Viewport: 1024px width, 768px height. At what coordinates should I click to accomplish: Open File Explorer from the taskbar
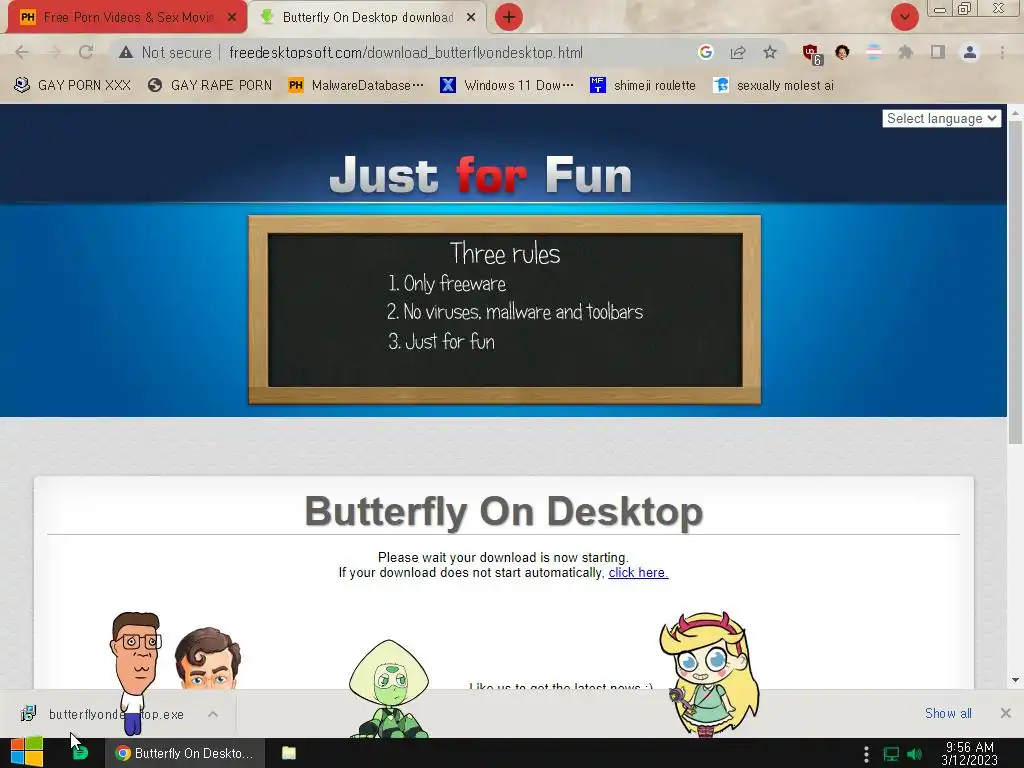coord(289,753)
